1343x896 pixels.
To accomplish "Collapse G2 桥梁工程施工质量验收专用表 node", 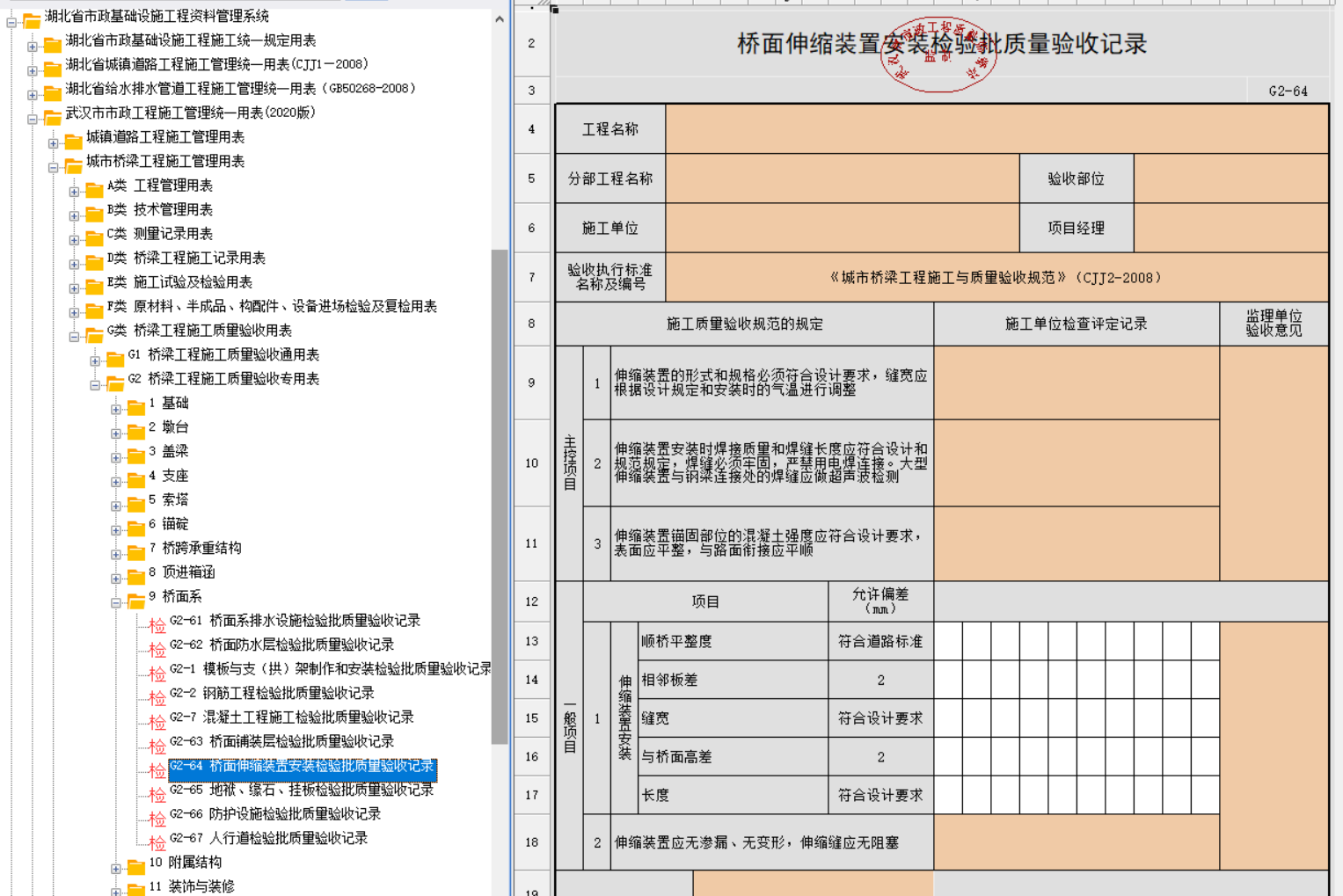I will pos(95,385).
